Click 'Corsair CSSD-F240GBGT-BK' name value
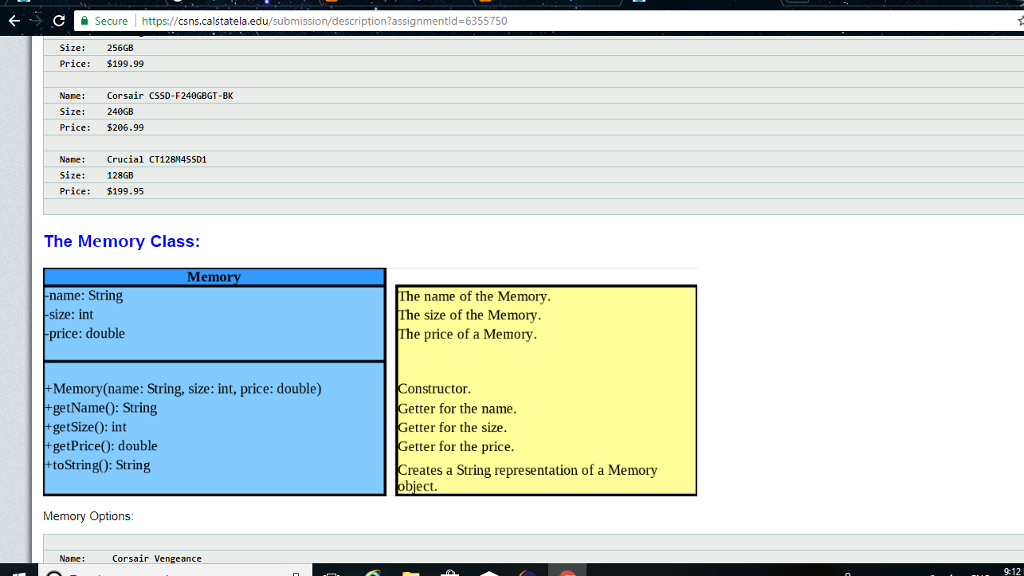The image size is (1024, 576). pyautogui.click(x=170, y=95)
